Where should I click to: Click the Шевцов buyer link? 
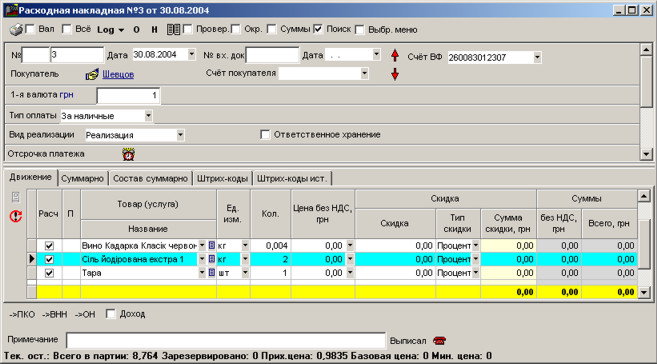pyautogui.click(x=118, y=75)
